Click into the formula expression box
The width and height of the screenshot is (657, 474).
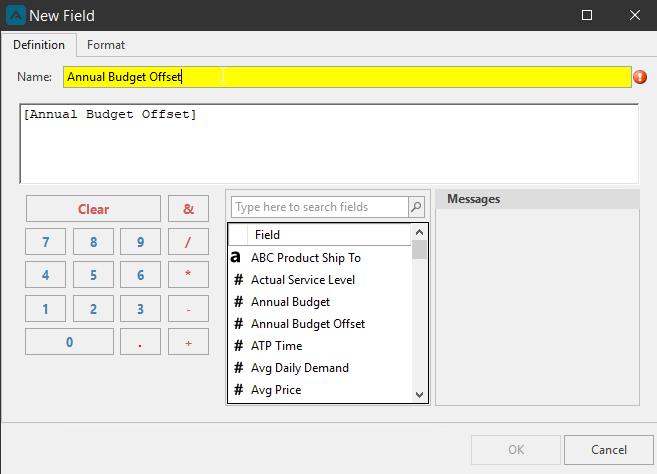[x=329, y=144]
